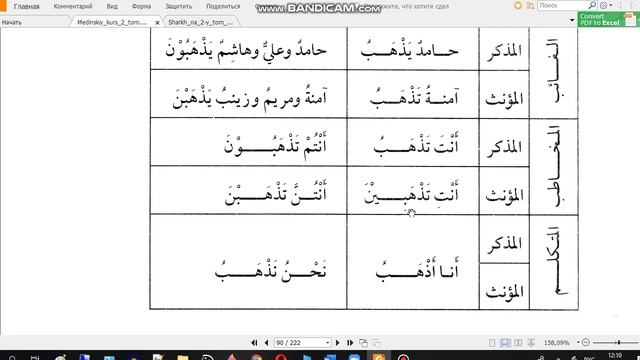Switch to continuous page view mode
The image size is (640, 360).
pos(505,343)
